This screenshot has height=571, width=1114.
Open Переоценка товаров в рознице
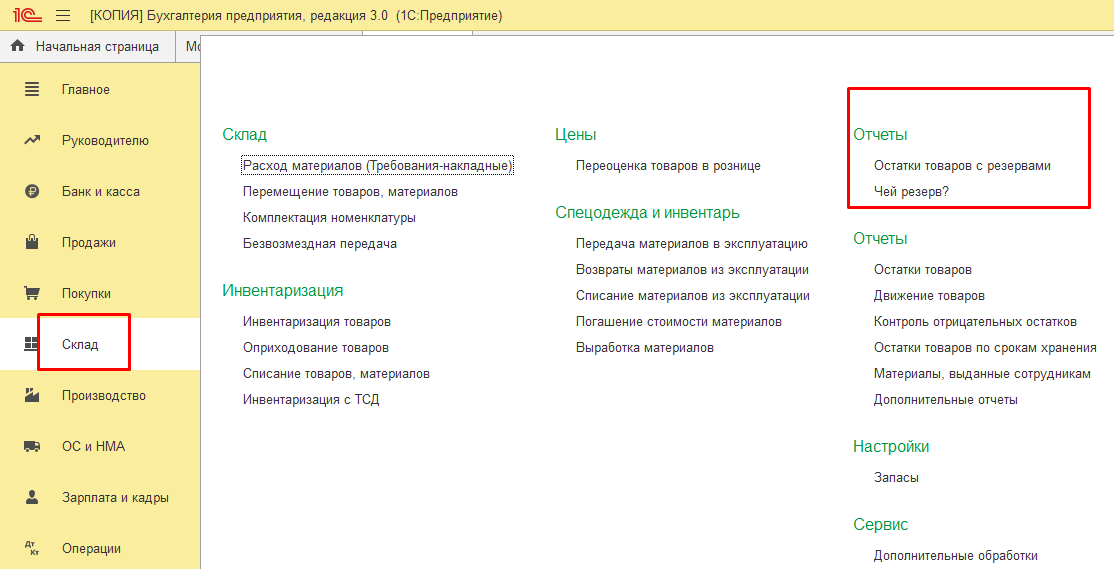[669, 165]
